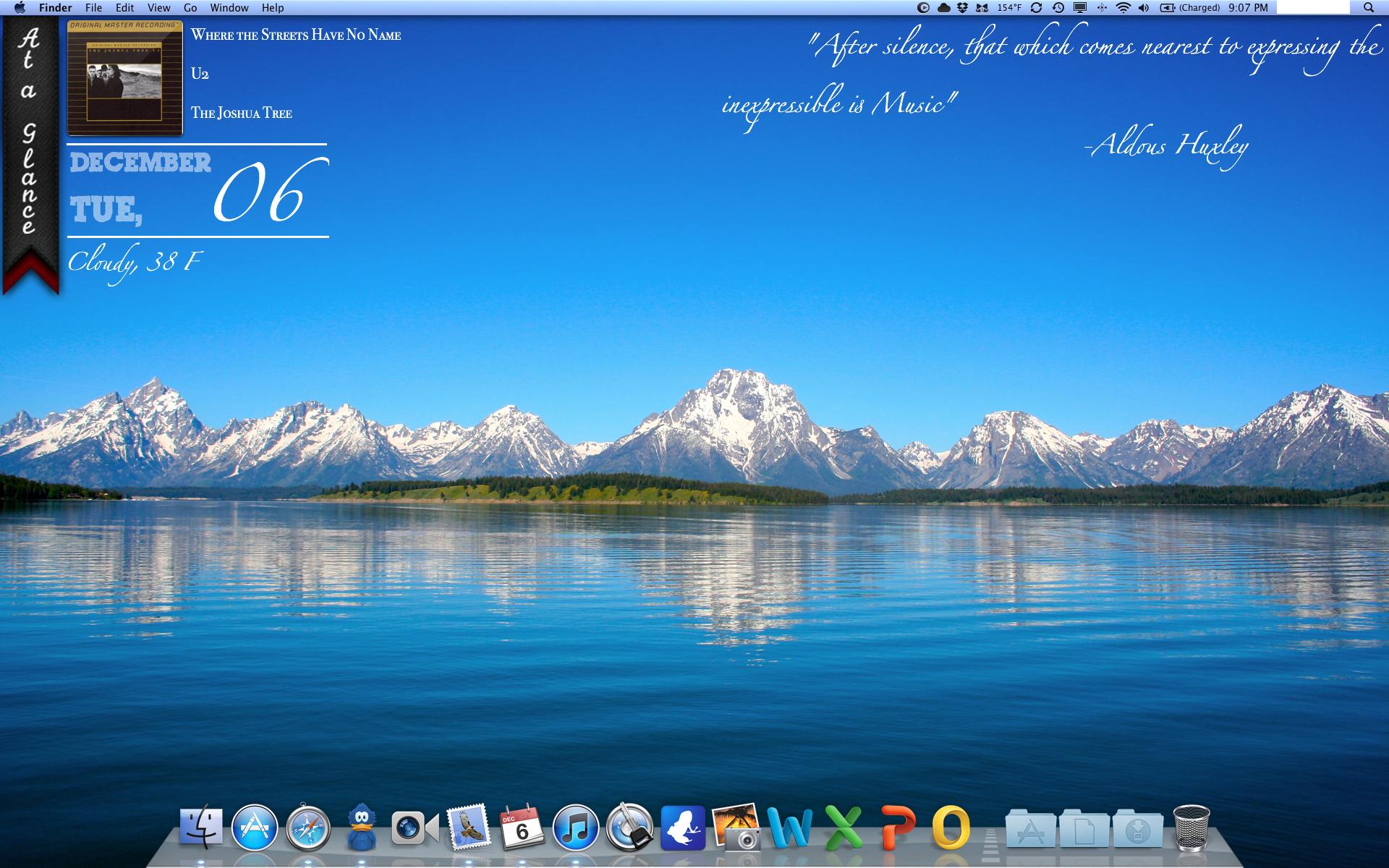The height and width of the screenshot is (868, 1389).
Task: Launch the App Store from dock
Action: point(255,827)
